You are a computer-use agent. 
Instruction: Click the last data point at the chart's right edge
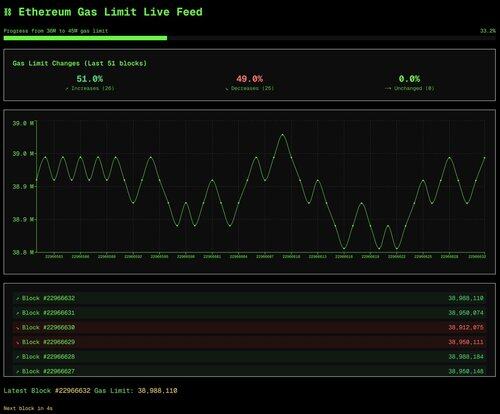point(484,157)
